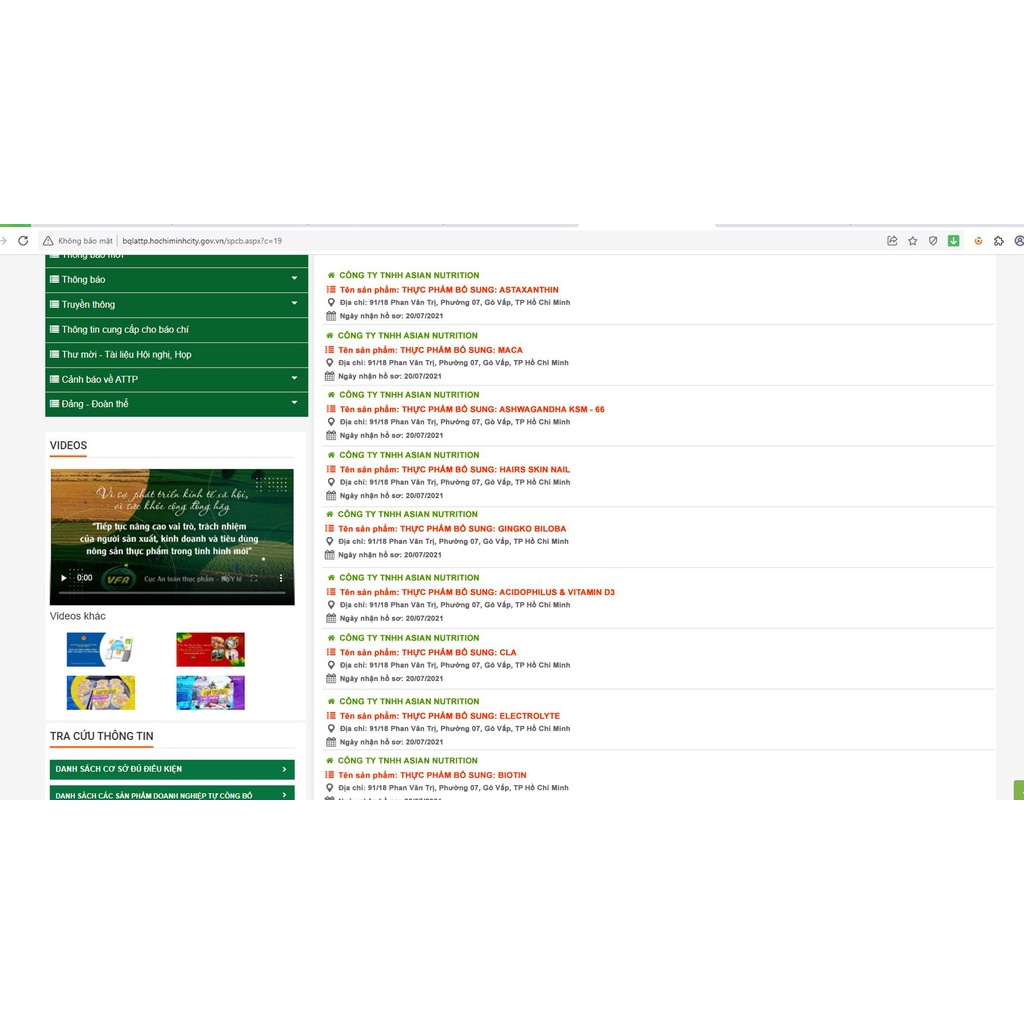Open the not-secure warning icon in address bar
This screenshot has height=1024, width=1024.
click(48, 241)
